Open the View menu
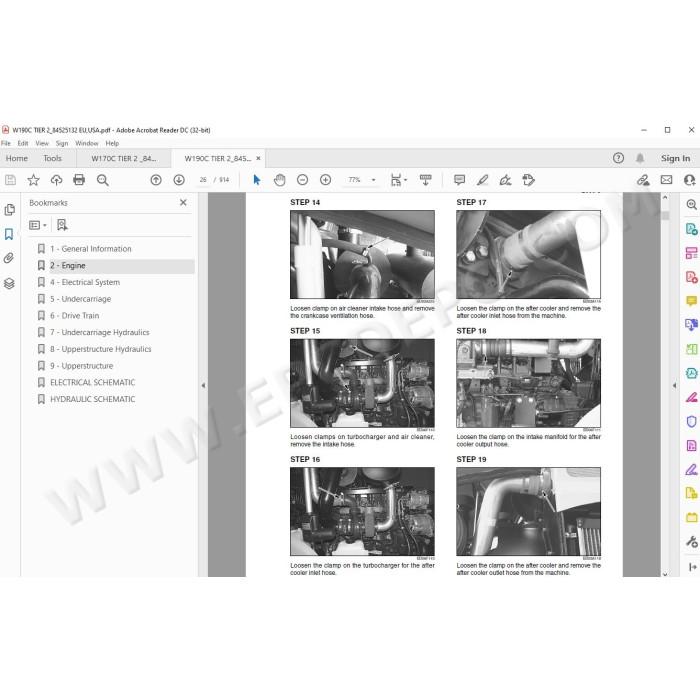Screen dimensions: 700x700 (x=42, y=143)
